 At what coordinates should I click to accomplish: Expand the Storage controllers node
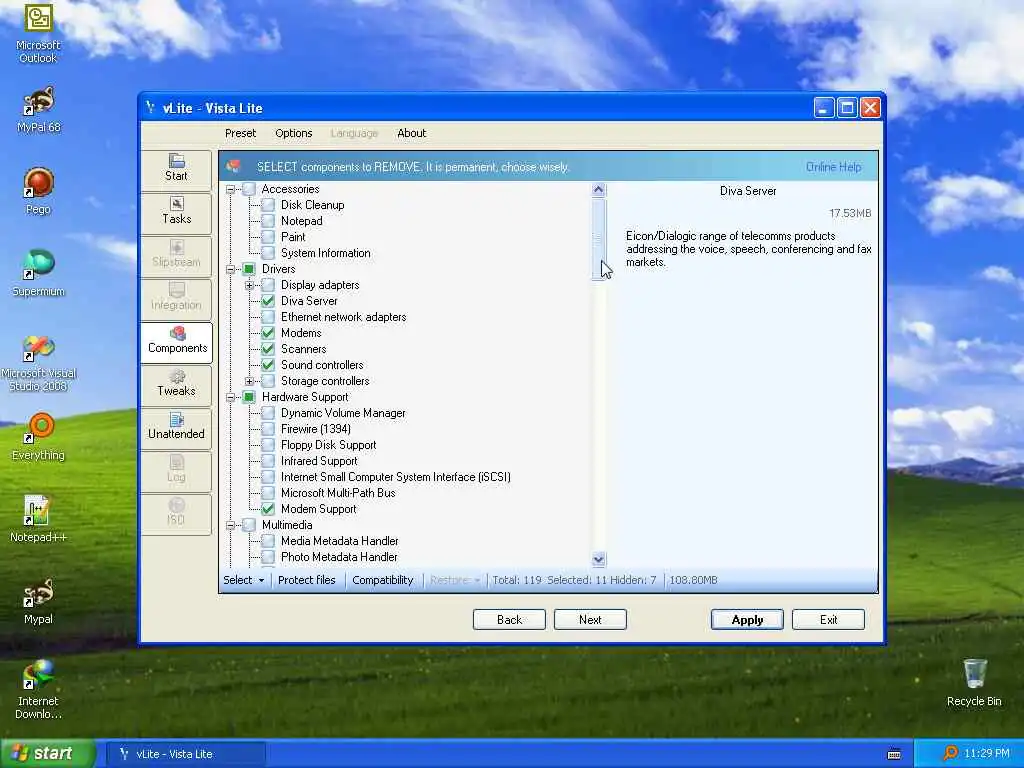click(x=249, y=381)
